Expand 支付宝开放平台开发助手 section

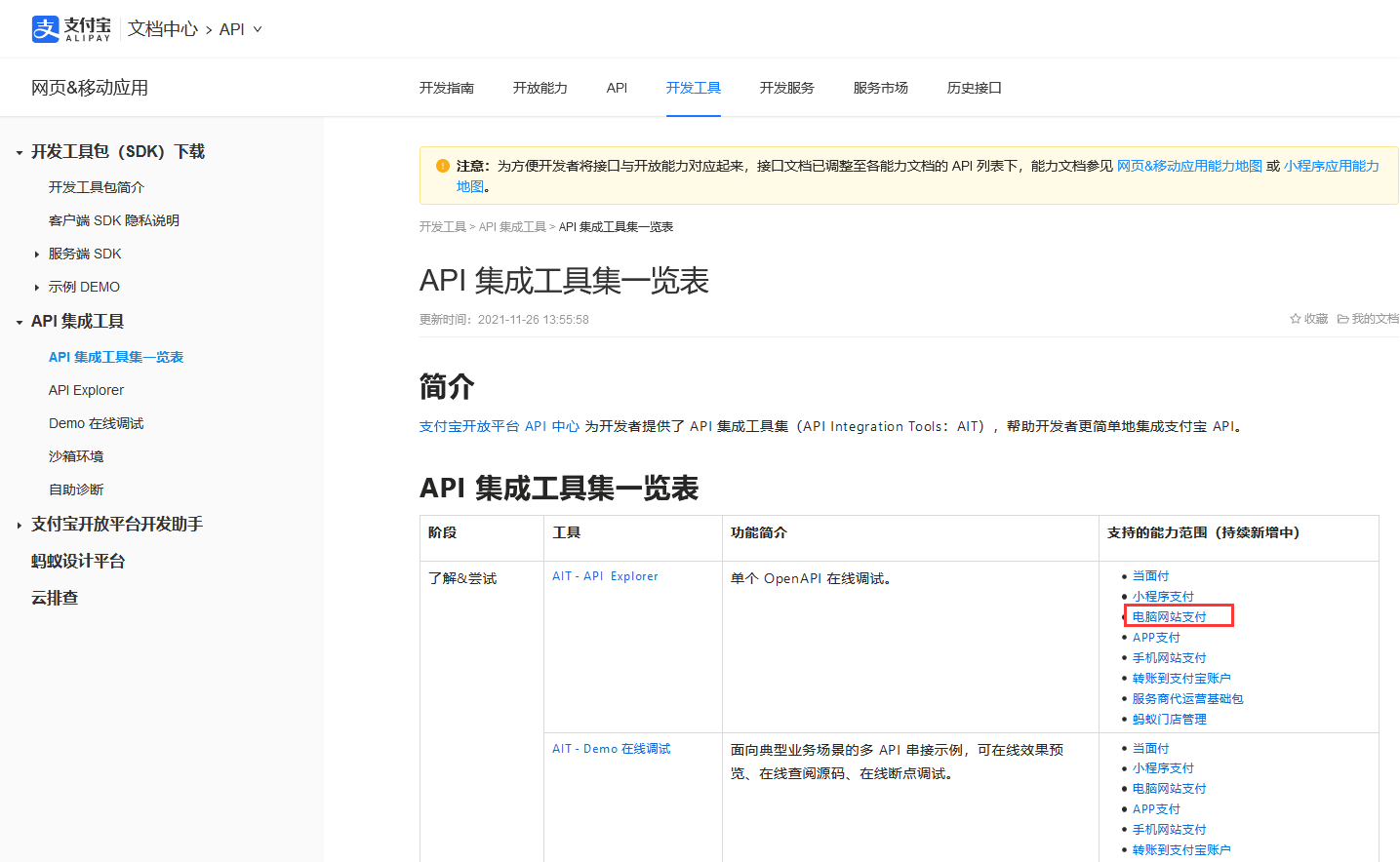pyautogui.click(x=20, y=526)
